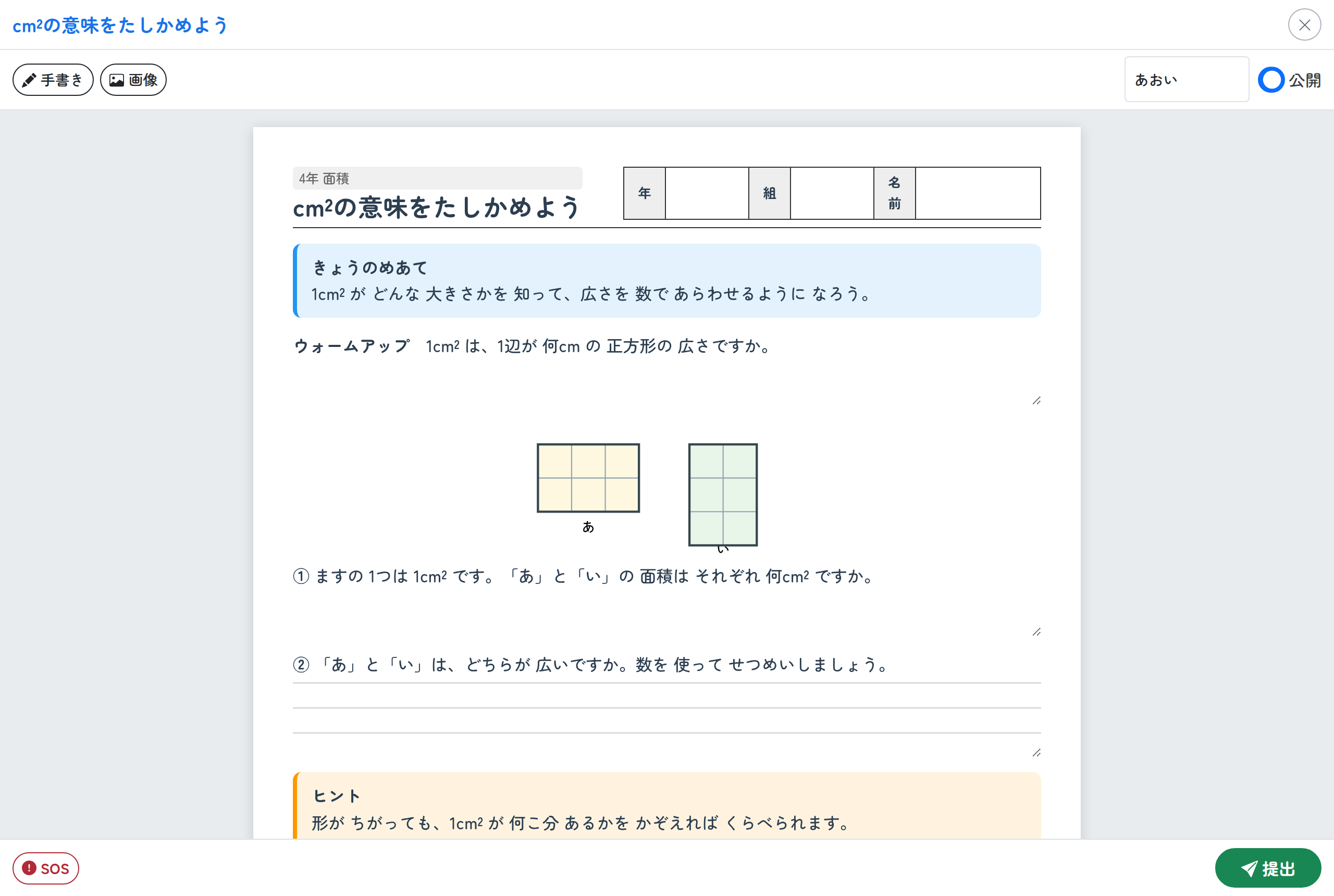
Task: Send SOS help request
Action: pos(46,868)
